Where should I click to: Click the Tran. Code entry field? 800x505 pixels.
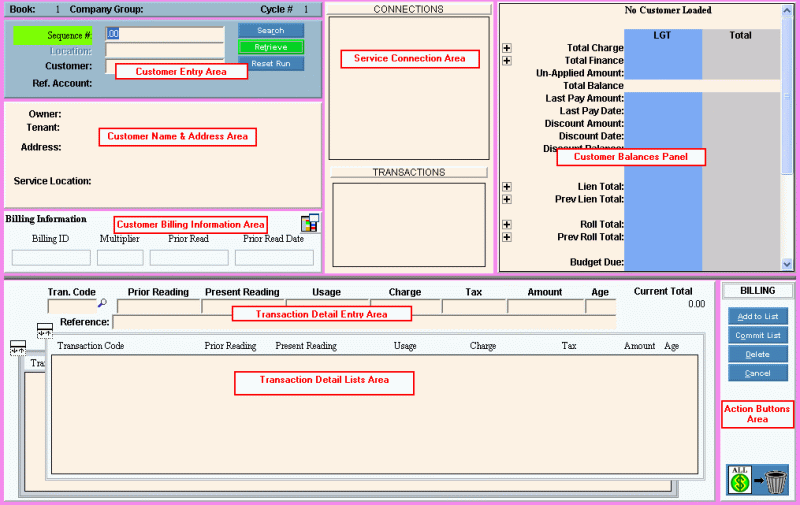tap(72, 306)
